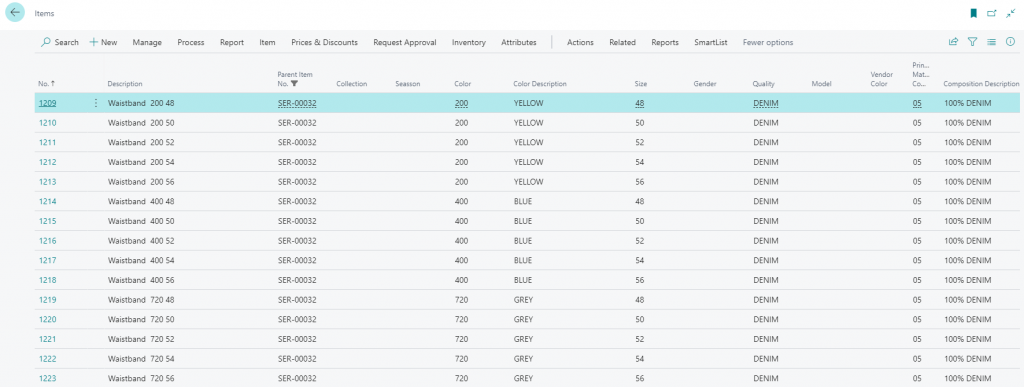Open item number 1209 link
Viewport: 1024px width, 387px height.
(x=47, y=103)
